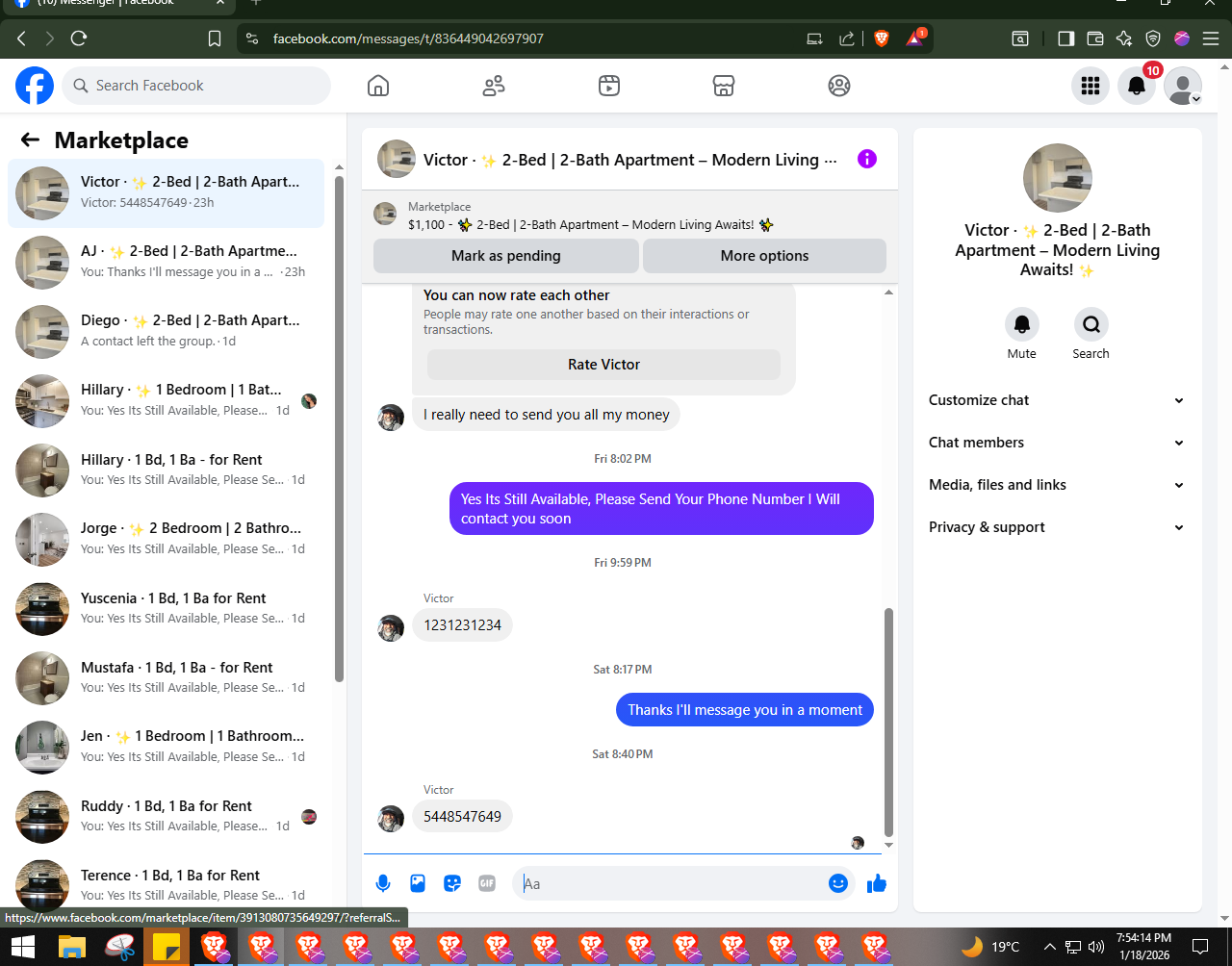
Task: Open the Jorge 2 Bedroom conversation
Action: pos(167,539)
